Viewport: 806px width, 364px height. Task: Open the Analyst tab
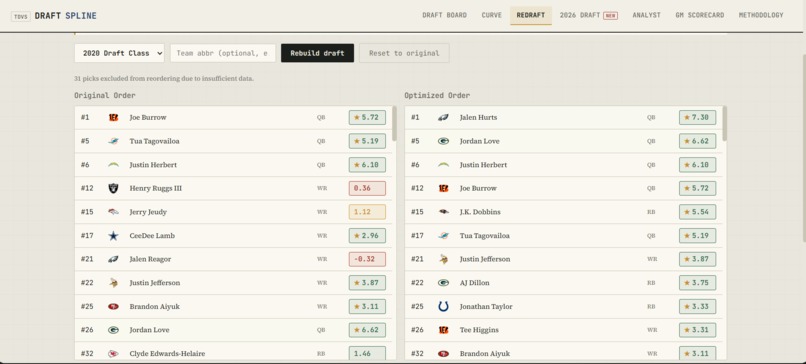pos(646,15)
